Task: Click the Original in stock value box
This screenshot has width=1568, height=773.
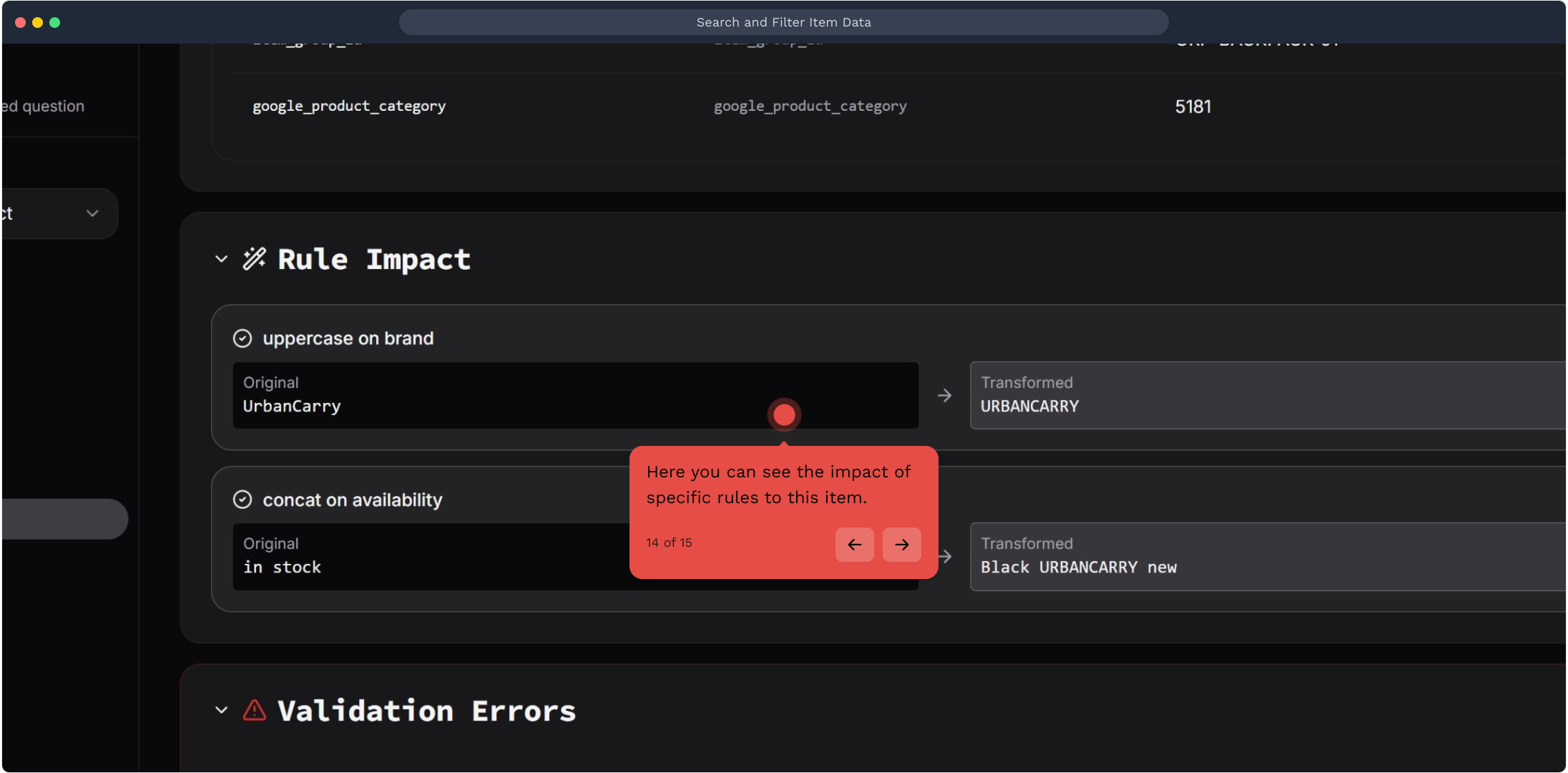Action: pos(429,557)
